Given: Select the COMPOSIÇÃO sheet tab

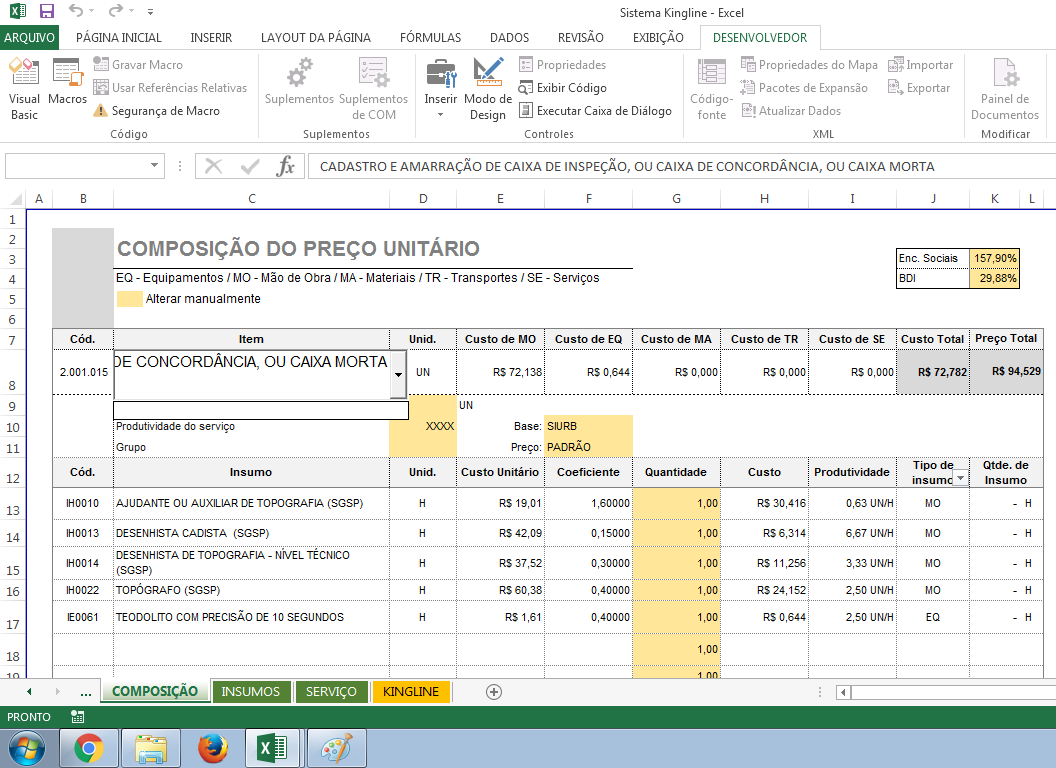Looking at the screenshot, I should point(155,691).
